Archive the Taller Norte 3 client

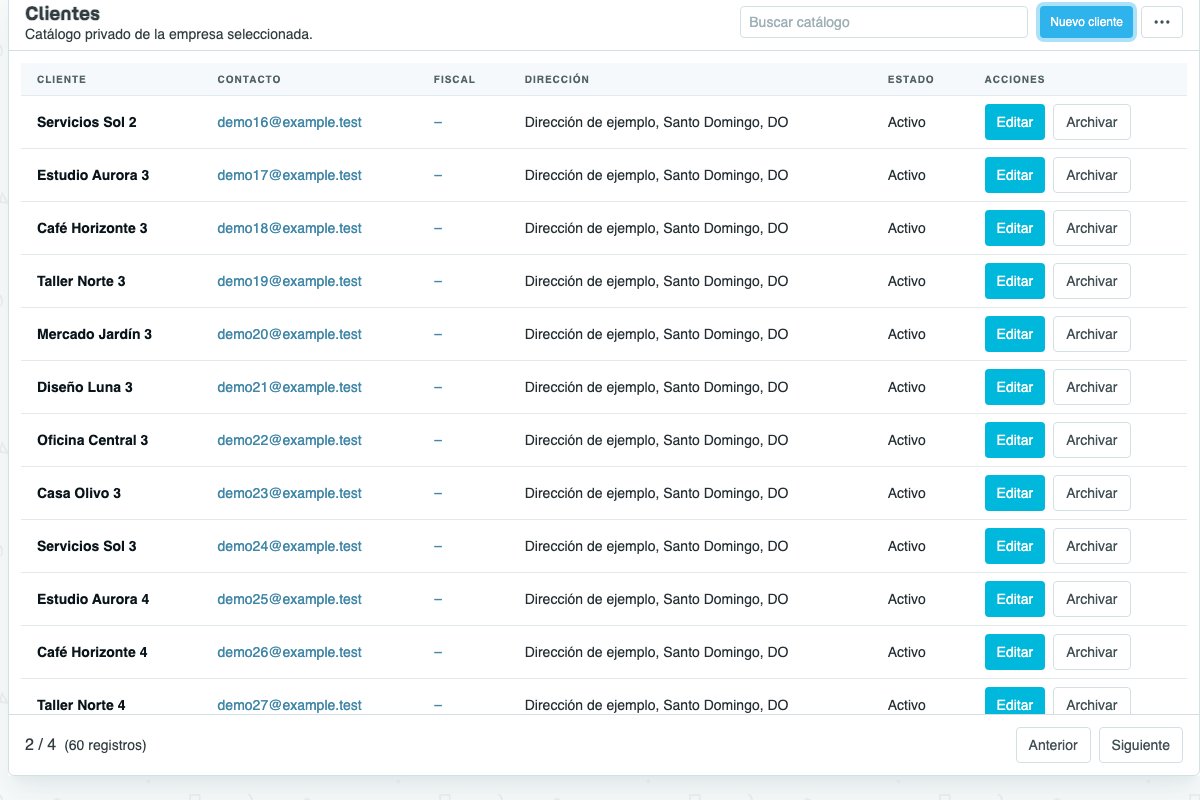[x=1092, y=281]
